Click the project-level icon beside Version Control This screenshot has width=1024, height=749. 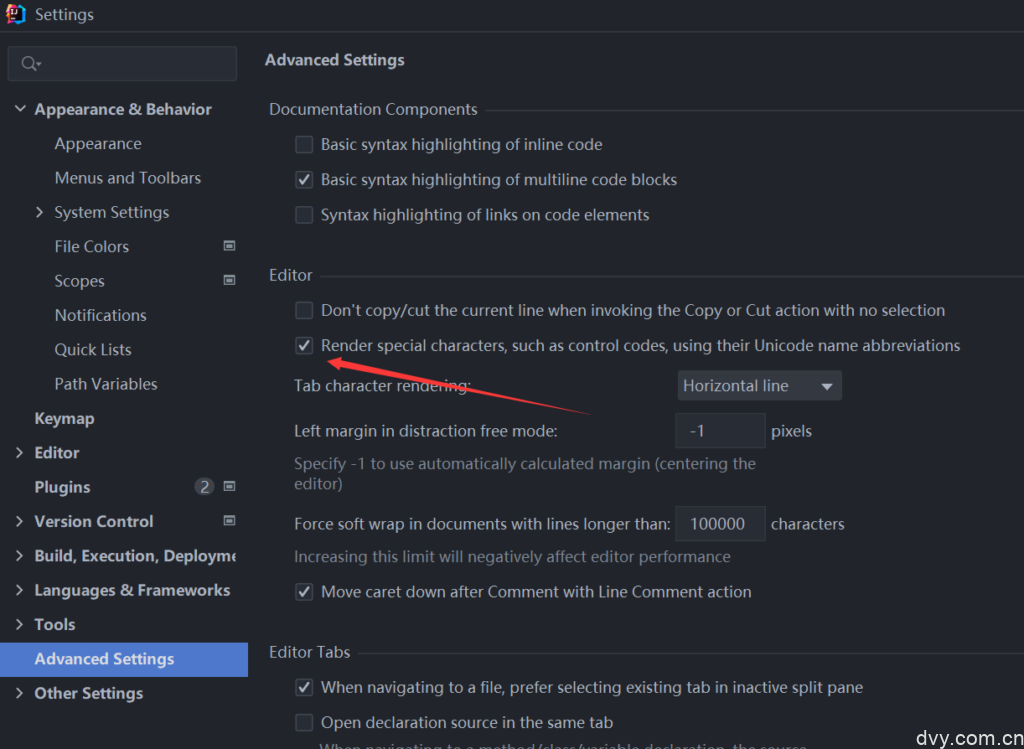click(x=229, y=521)
